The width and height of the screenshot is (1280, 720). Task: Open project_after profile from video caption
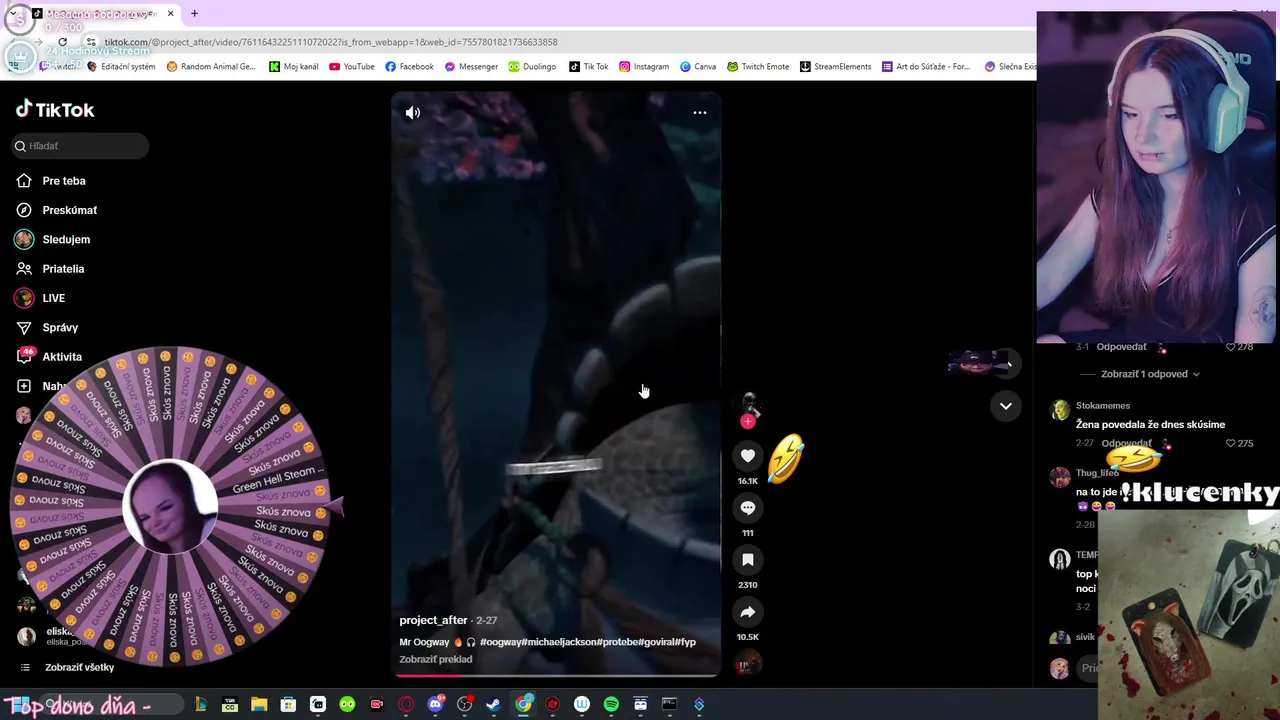click(x=433, y=620)
